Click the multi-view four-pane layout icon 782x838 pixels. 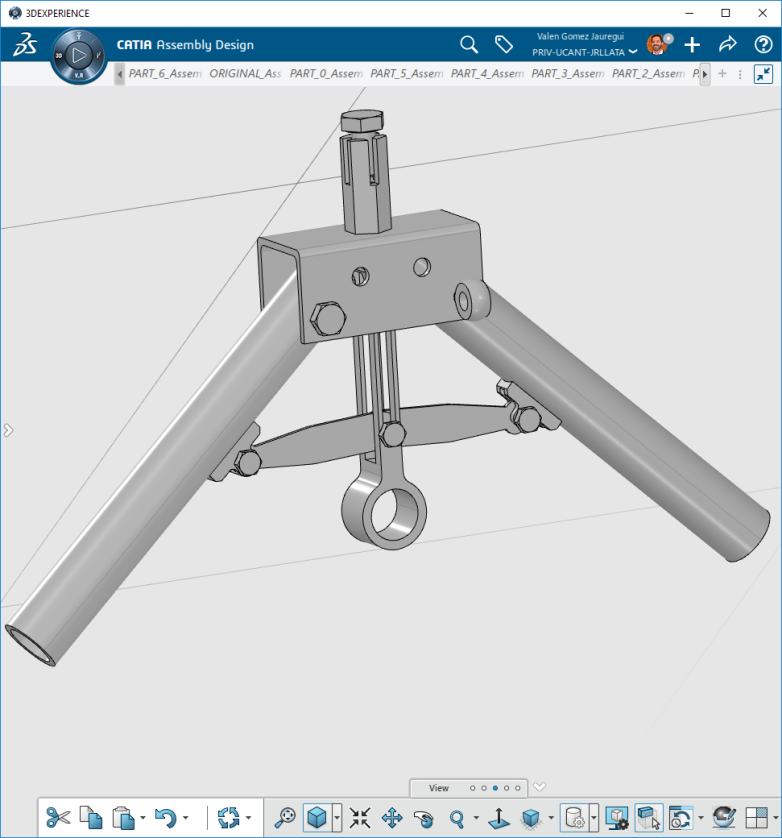(x=757, y=818)
